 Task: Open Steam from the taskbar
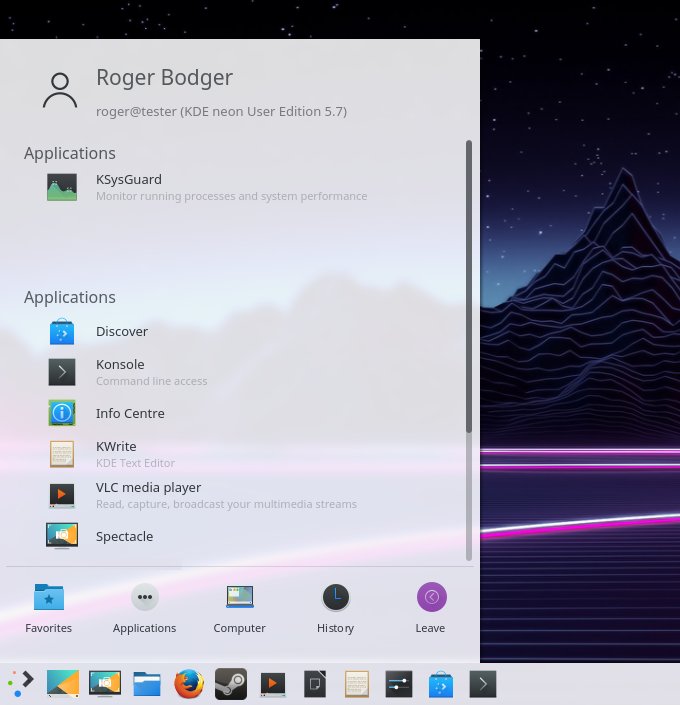click(x=231, y=684)
